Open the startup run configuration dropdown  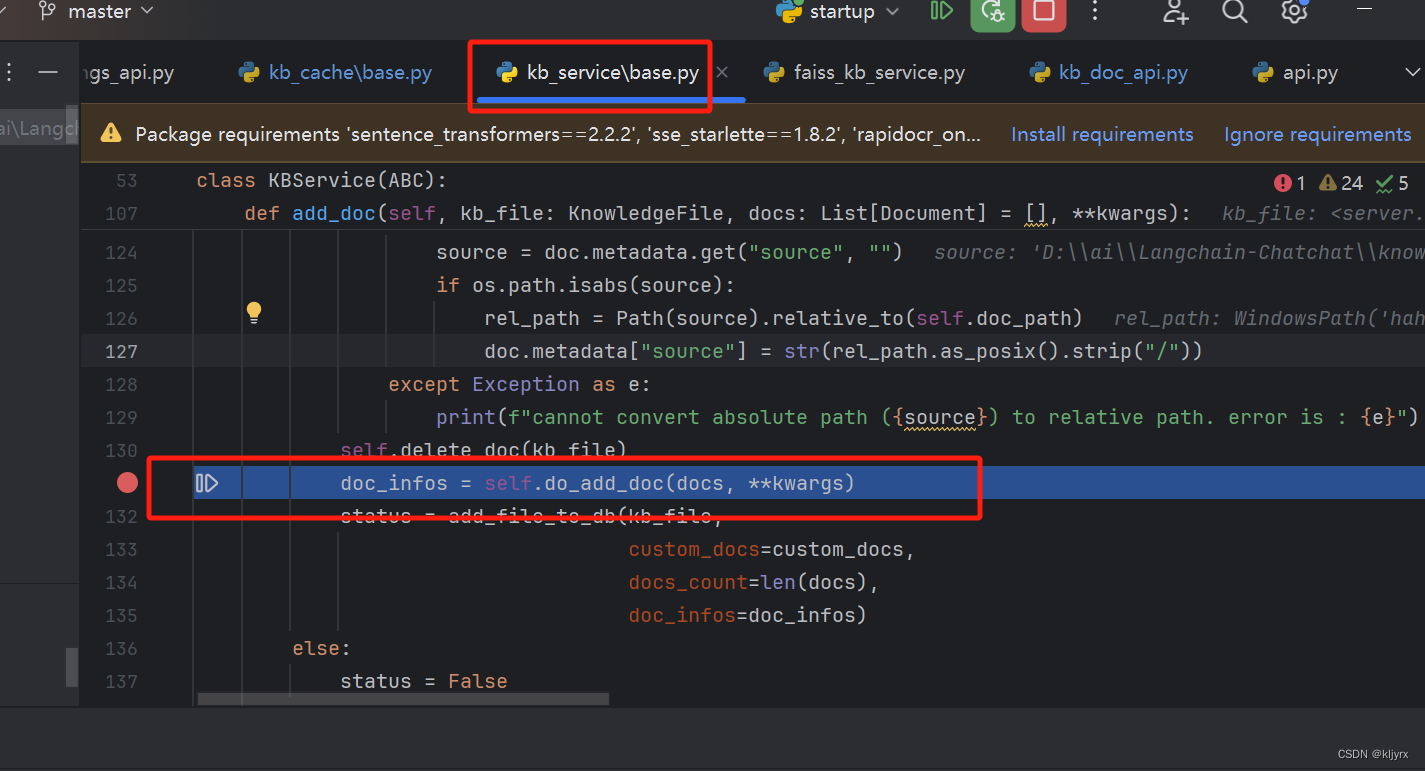click(x=838, y=12)
